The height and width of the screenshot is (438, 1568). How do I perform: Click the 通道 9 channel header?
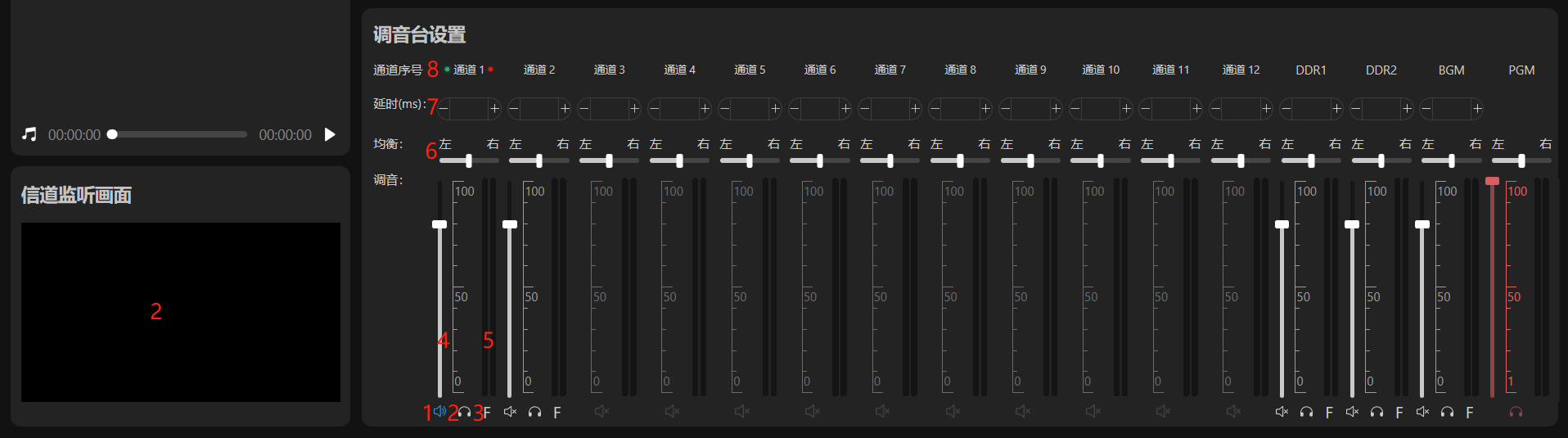click(1030, 70)
